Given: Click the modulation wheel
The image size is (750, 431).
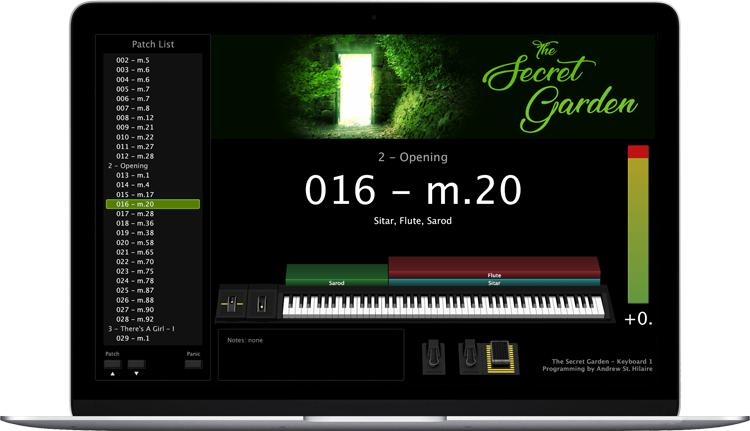Looking at the screenshot, I should 262,303.
